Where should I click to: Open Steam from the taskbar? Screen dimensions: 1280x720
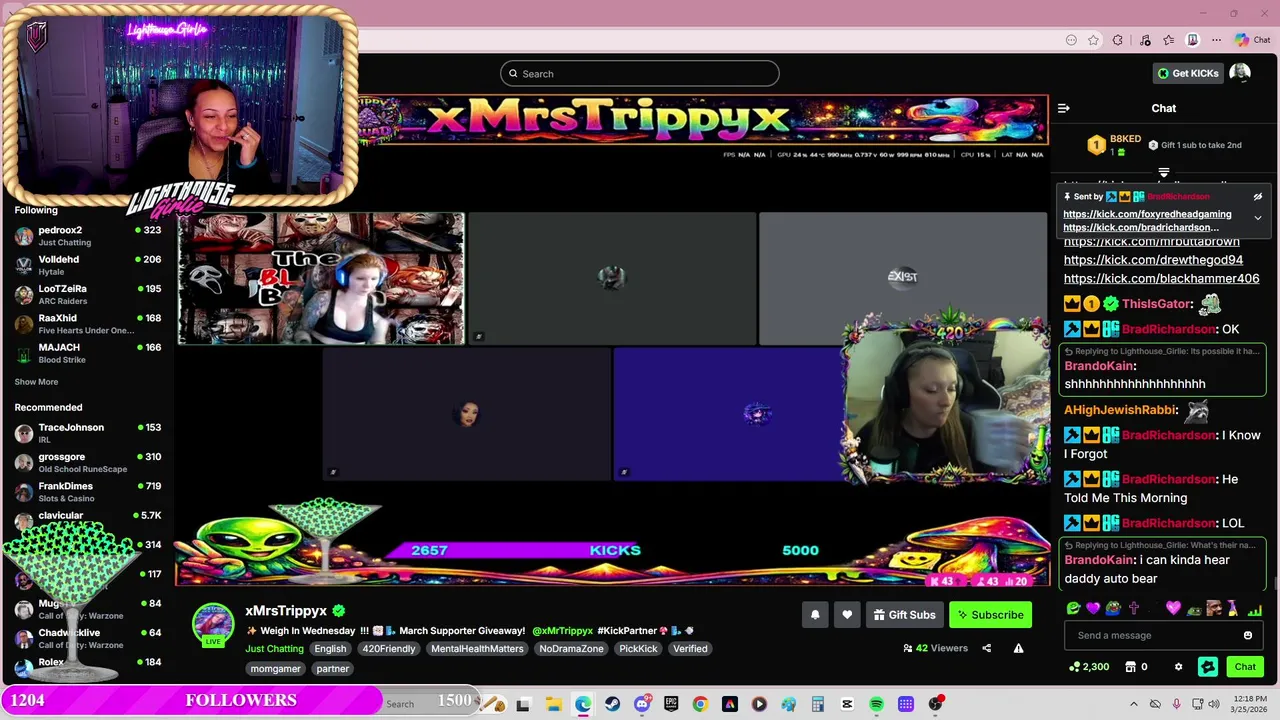[x=612, y=704]
